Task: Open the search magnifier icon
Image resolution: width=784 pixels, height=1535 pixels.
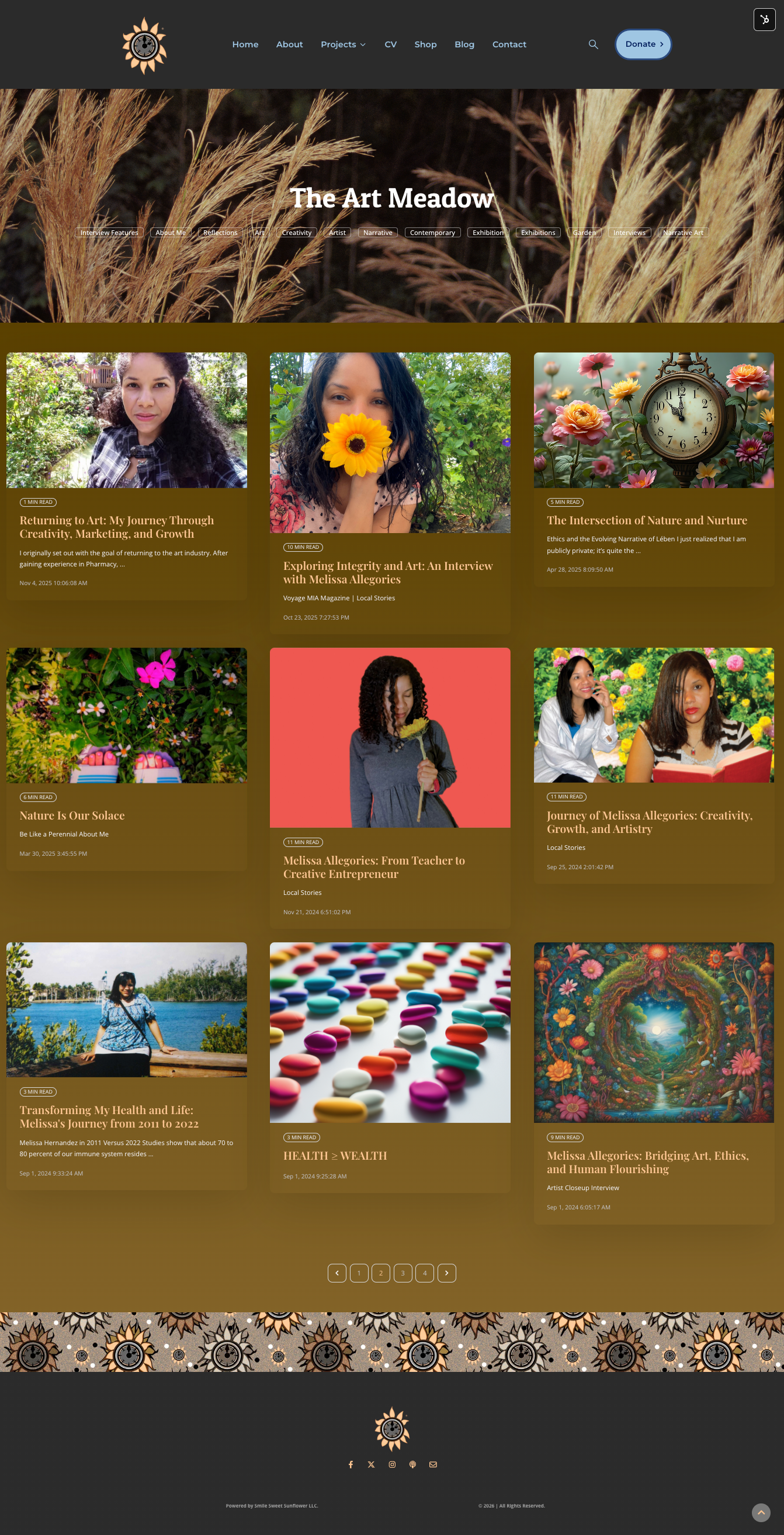Action: (593, 44)
